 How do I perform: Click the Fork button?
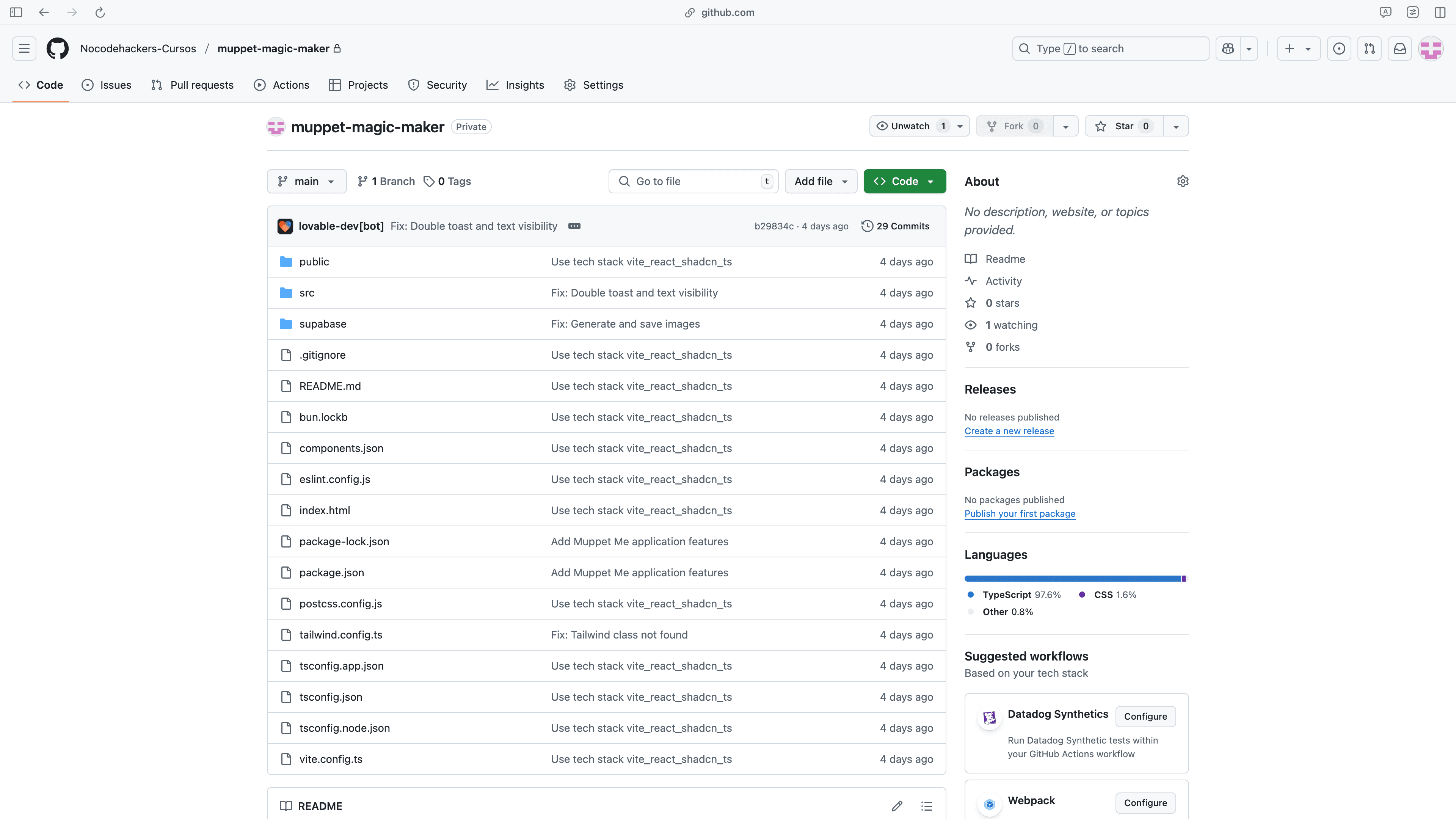click(1015, 126)
